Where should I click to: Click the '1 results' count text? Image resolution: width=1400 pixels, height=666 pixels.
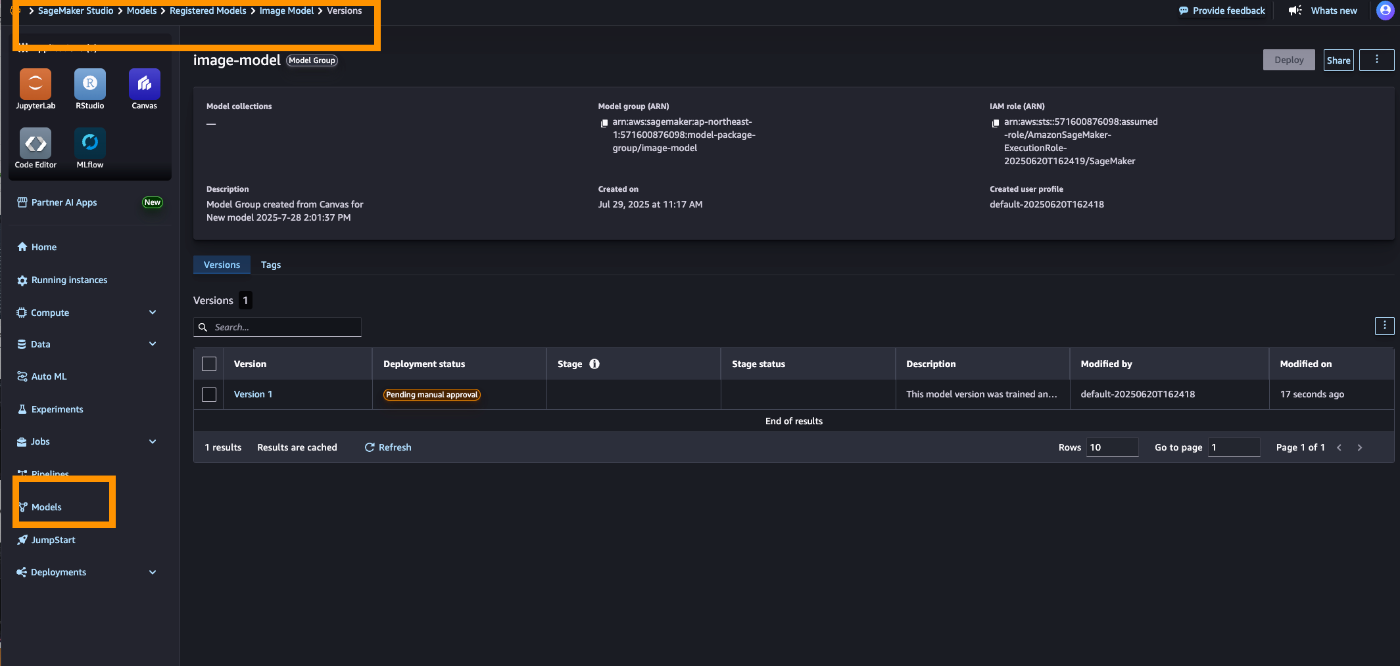pyautogui.click(x=223, y=447)
